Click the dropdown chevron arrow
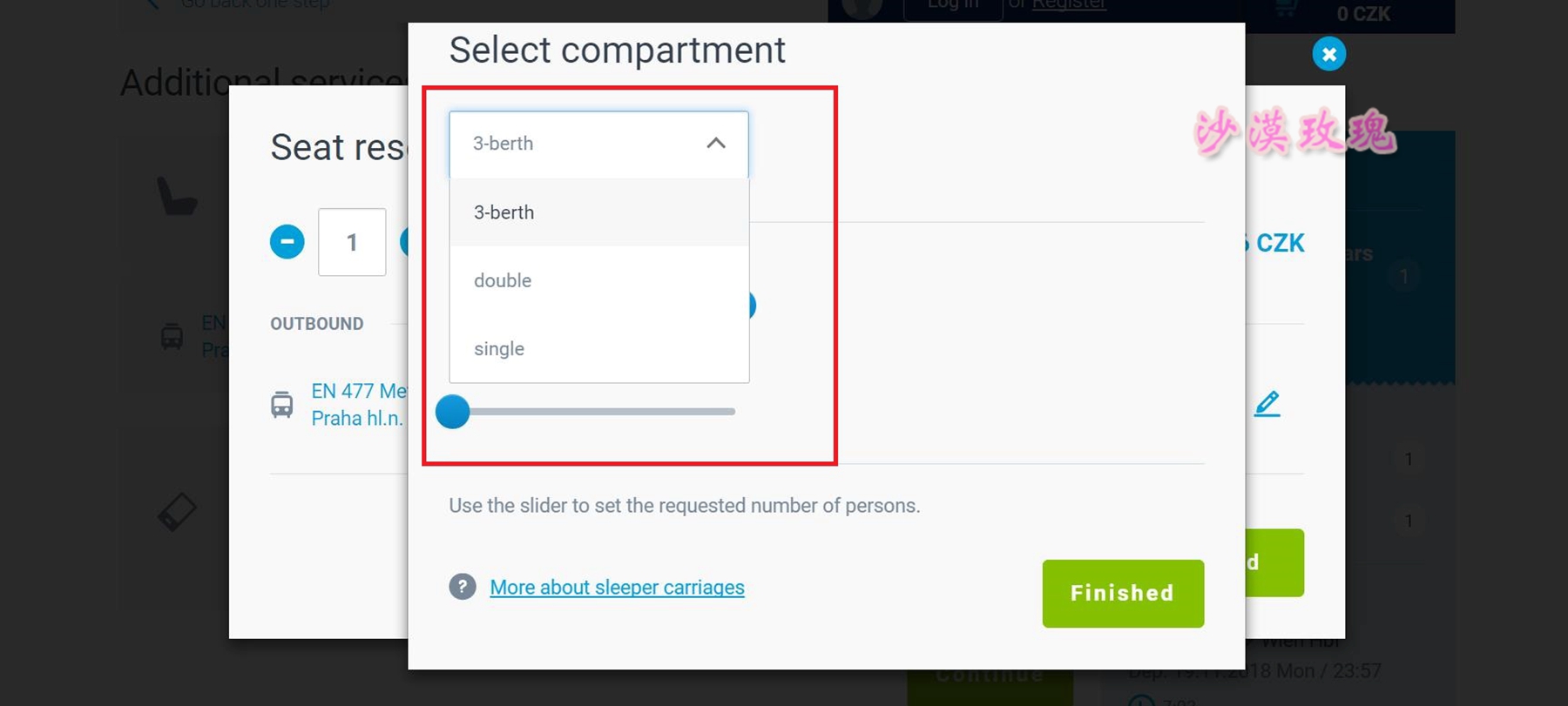Image resolution: width=1568 pixels, height=706 pixels. (716, 144)
